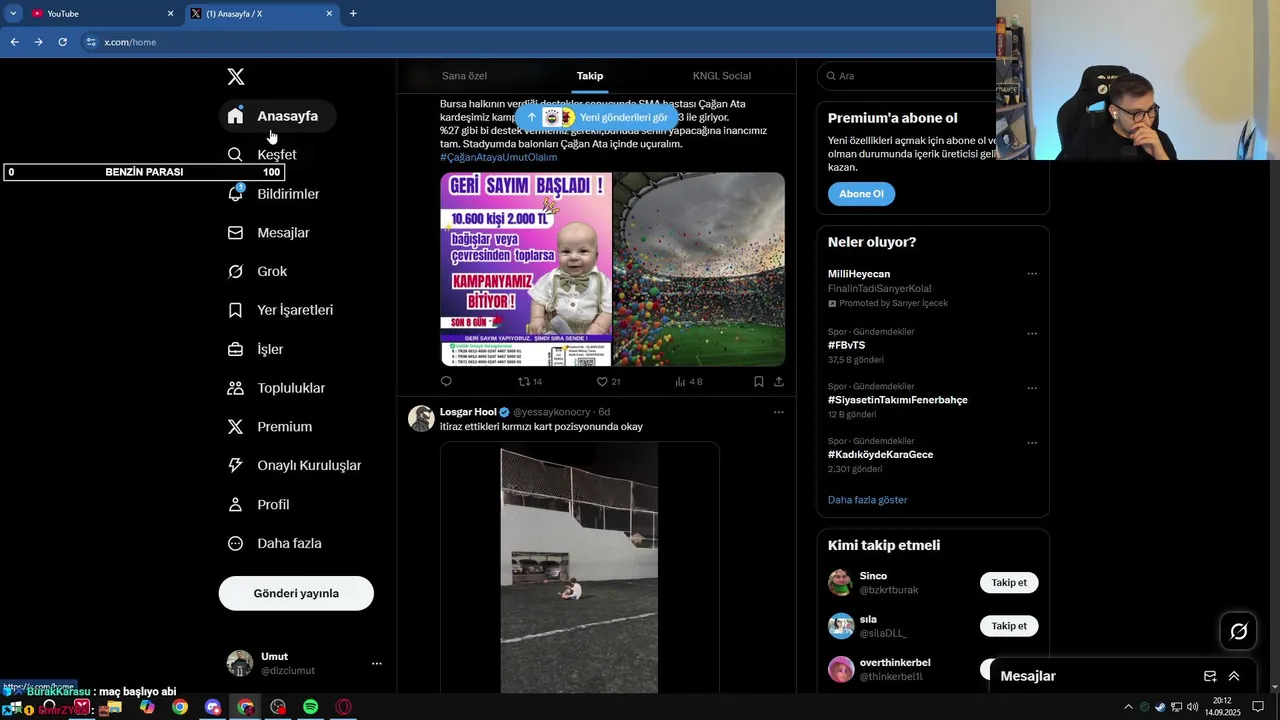Follow sıla with Takip et

coord(1009,626)
